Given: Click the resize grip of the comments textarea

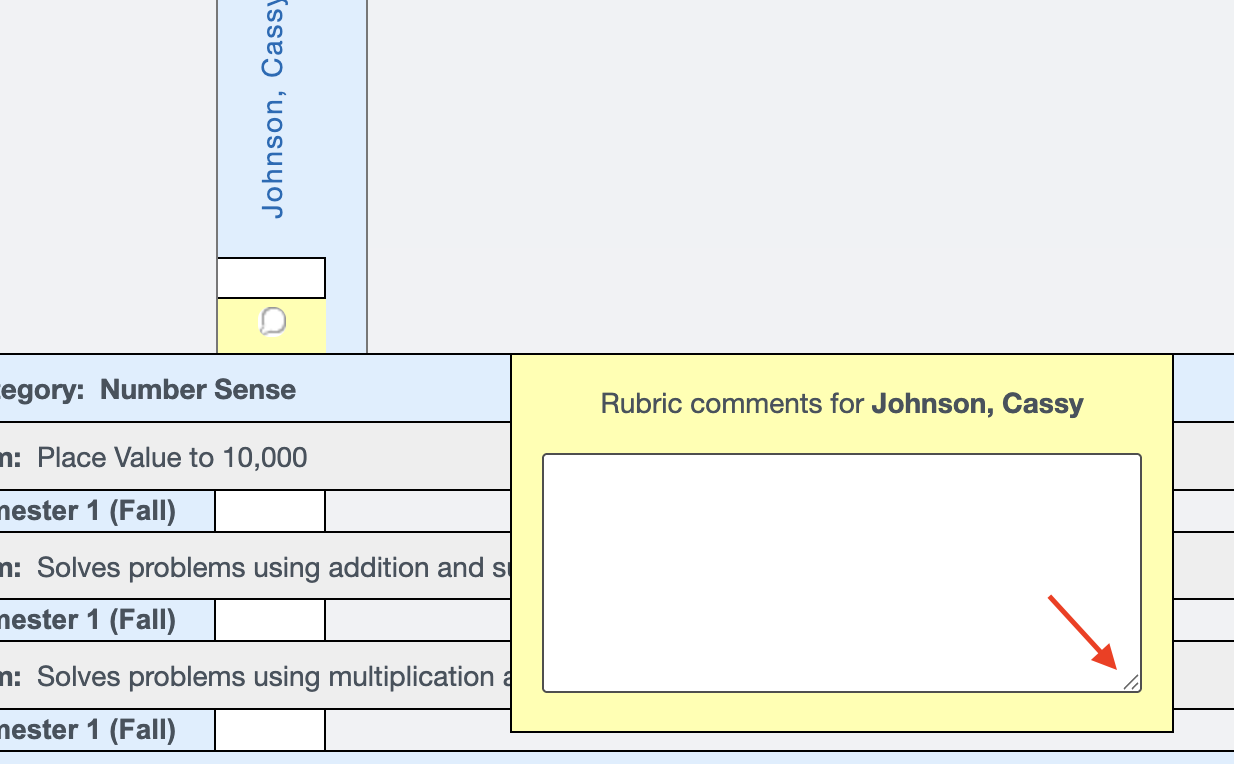Looking at the screenshot, I should 1131,682.
